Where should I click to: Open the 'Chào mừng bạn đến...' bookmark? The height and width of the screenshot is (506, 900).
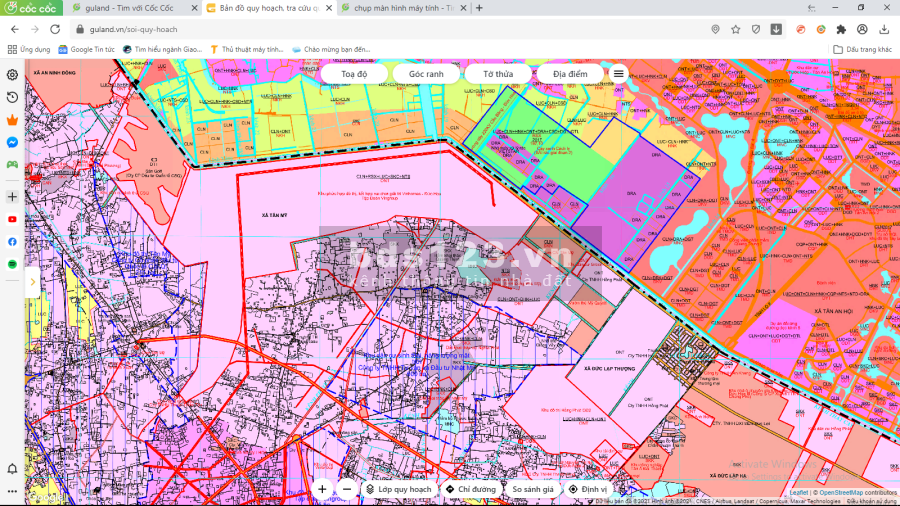coord(331,49)
